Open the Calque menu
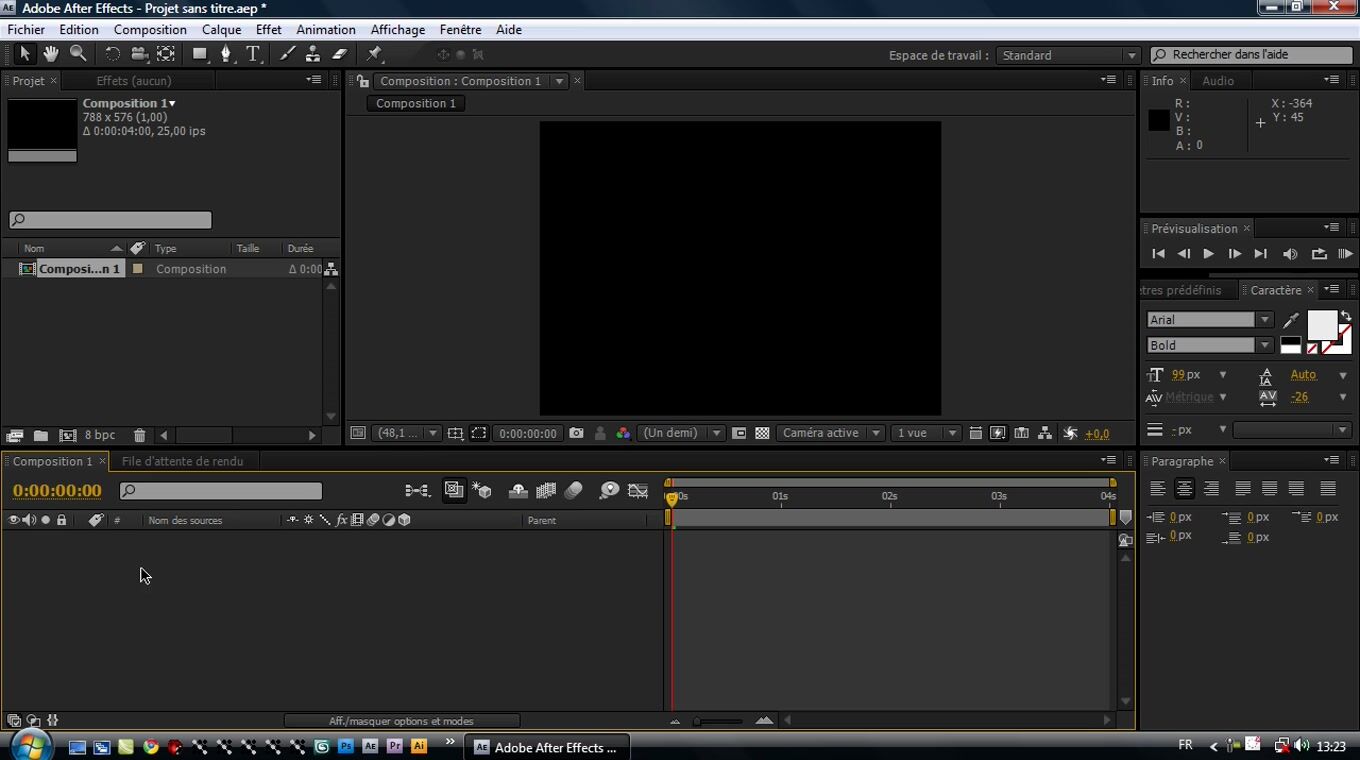Viewport: 1360px width, 760px height. click(221, 29)
